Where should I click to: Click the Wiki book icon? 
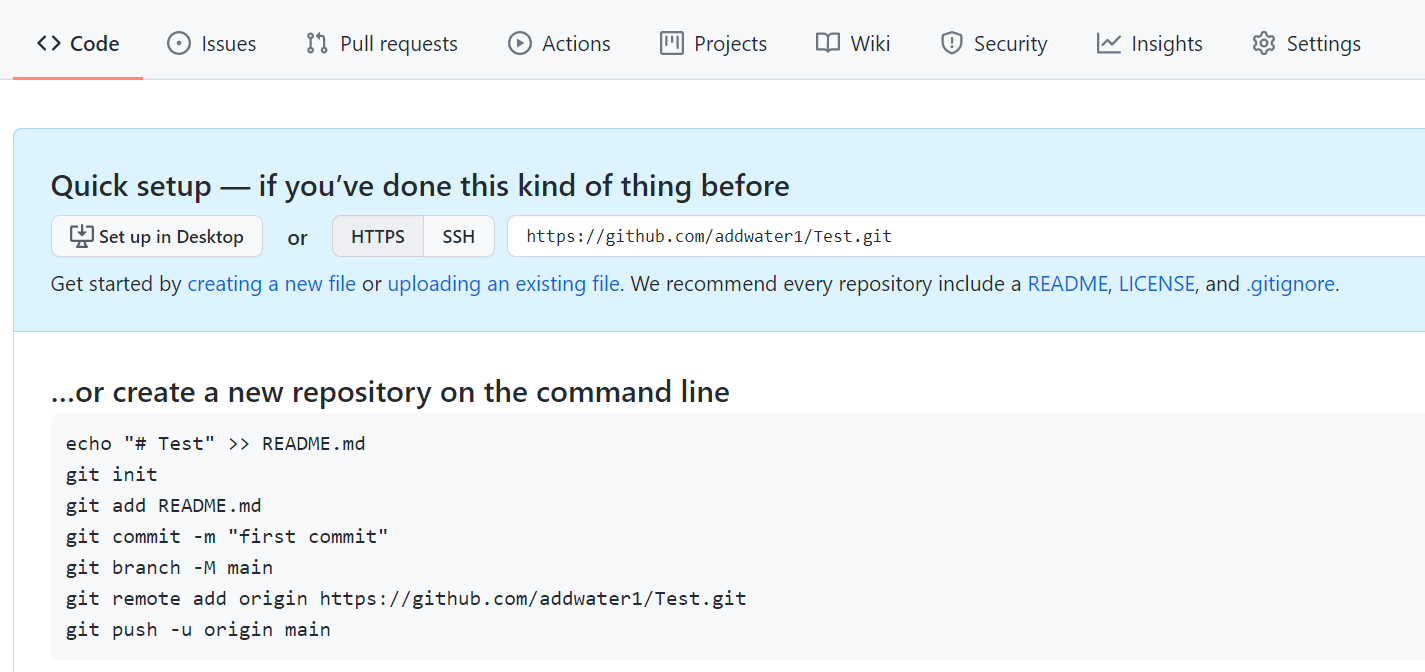tap(828, 44)
